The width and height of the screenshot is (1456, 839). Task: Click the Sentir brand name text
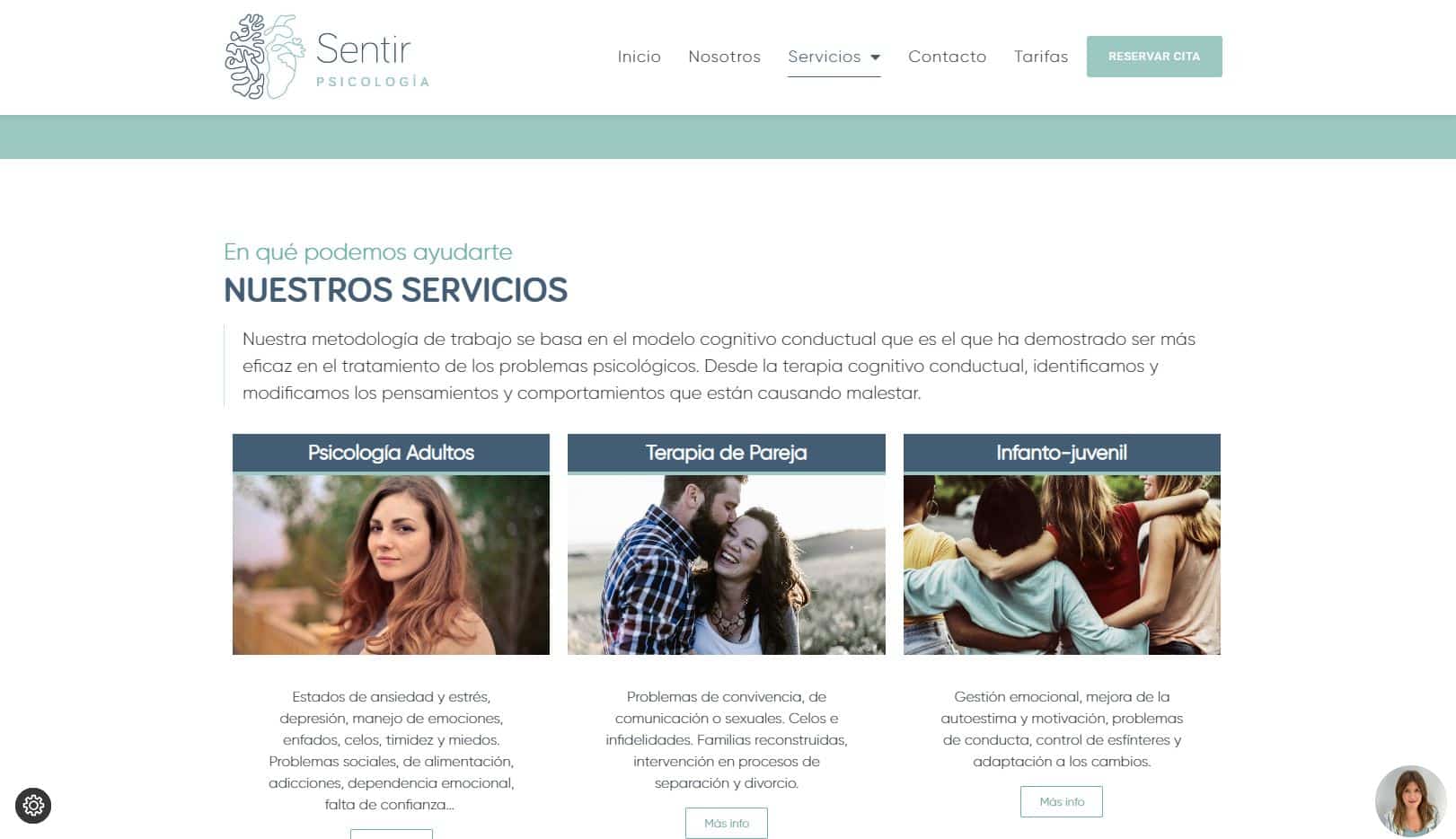363,49
